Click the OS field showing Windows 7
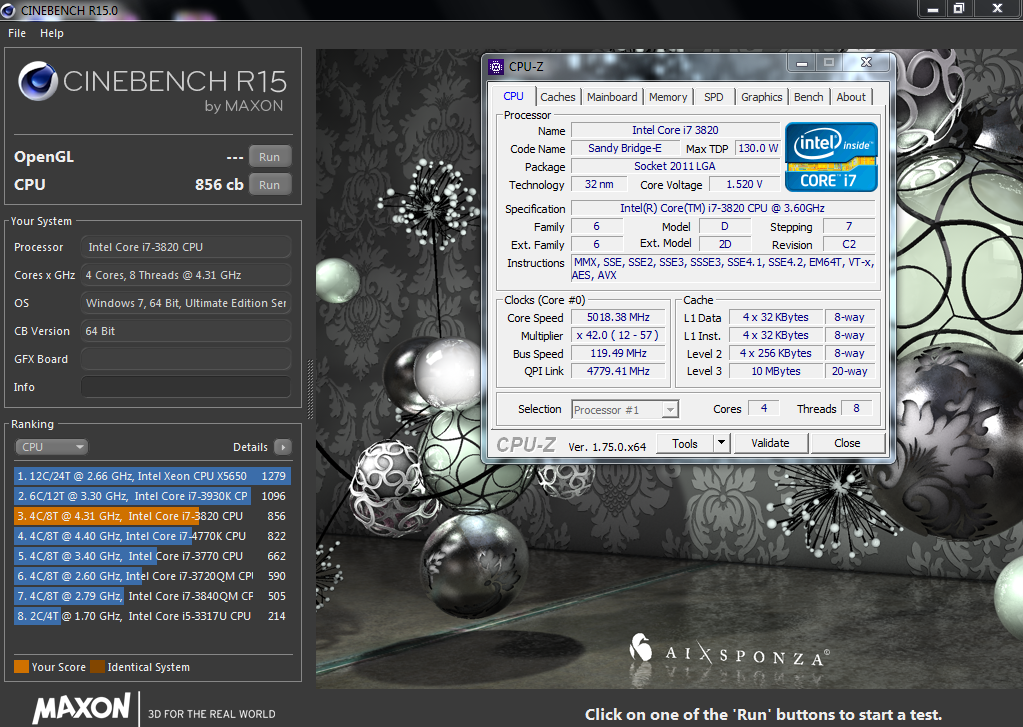The height and width of the screenshot is (727, 1023). [186, 303]
